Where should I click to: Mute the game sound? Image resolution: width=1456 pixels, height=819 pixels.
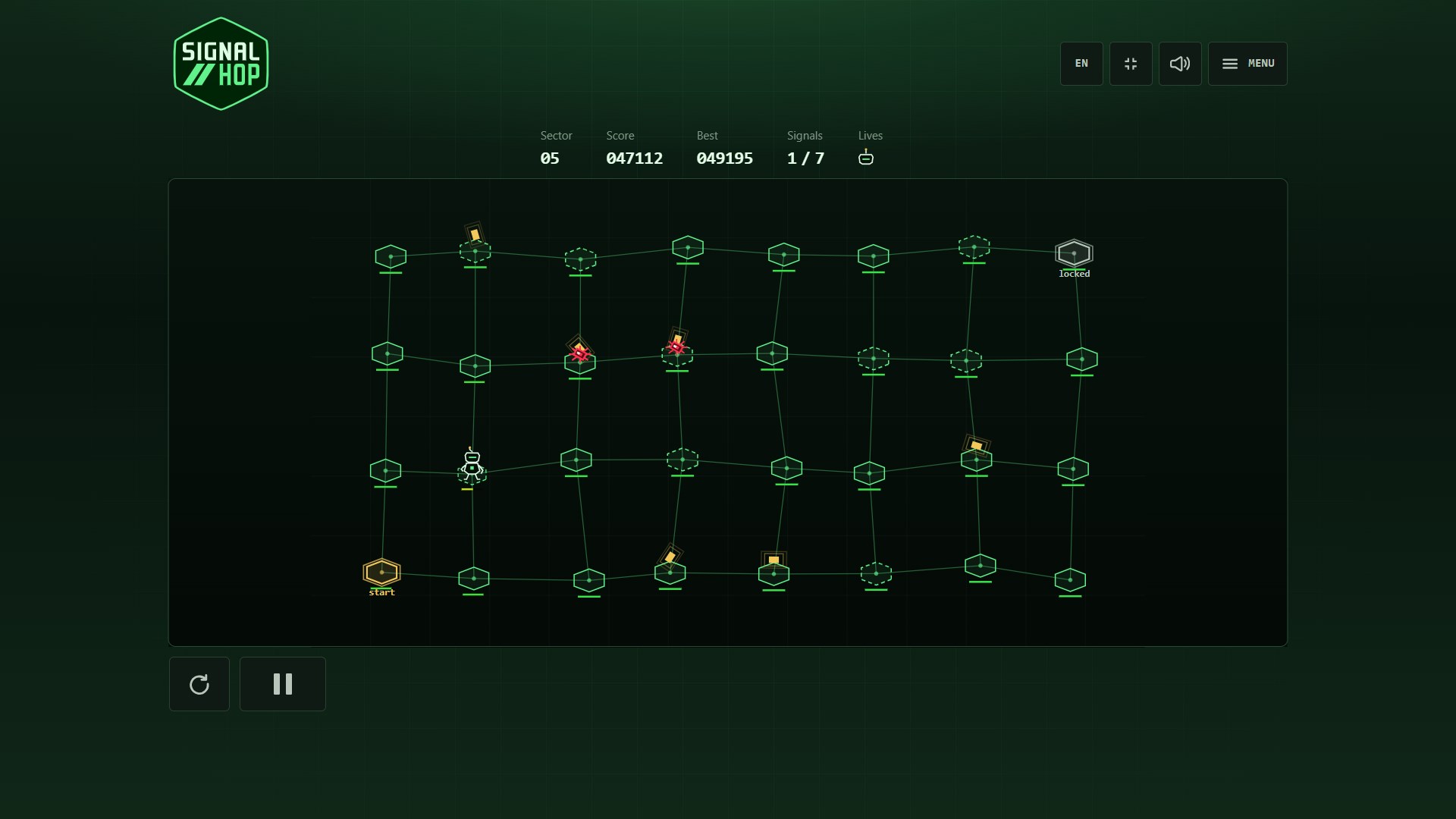1180,64
